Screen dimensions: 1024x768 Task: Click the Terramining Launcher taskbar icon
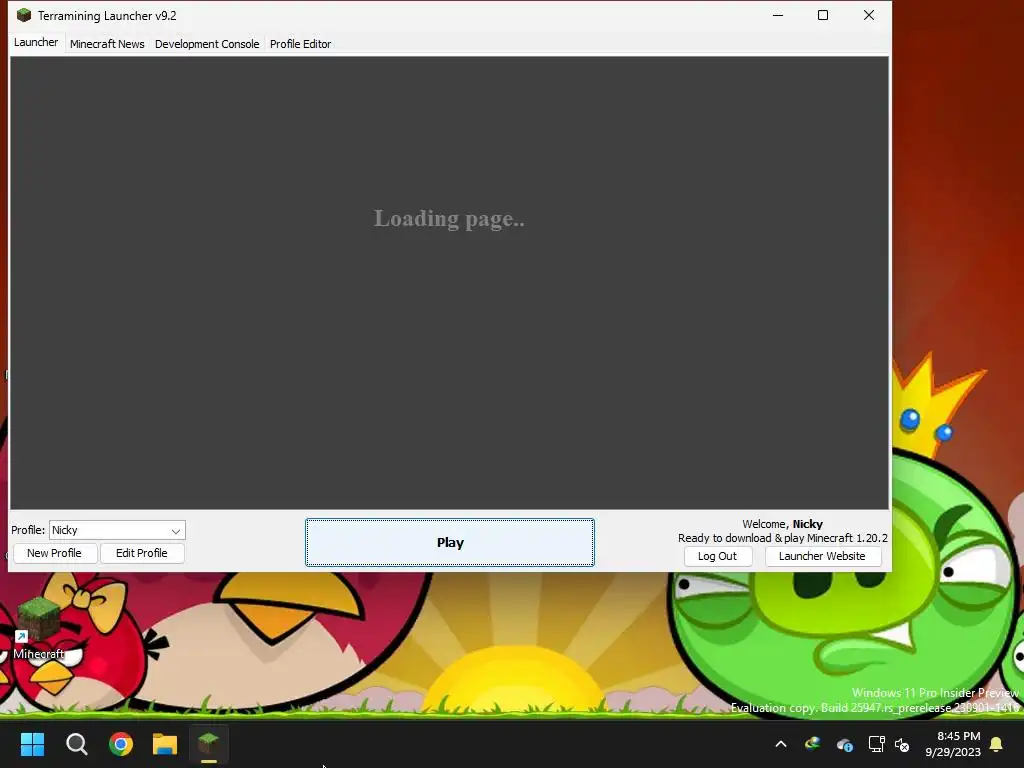pyautogui.click(x=208, y=744)
